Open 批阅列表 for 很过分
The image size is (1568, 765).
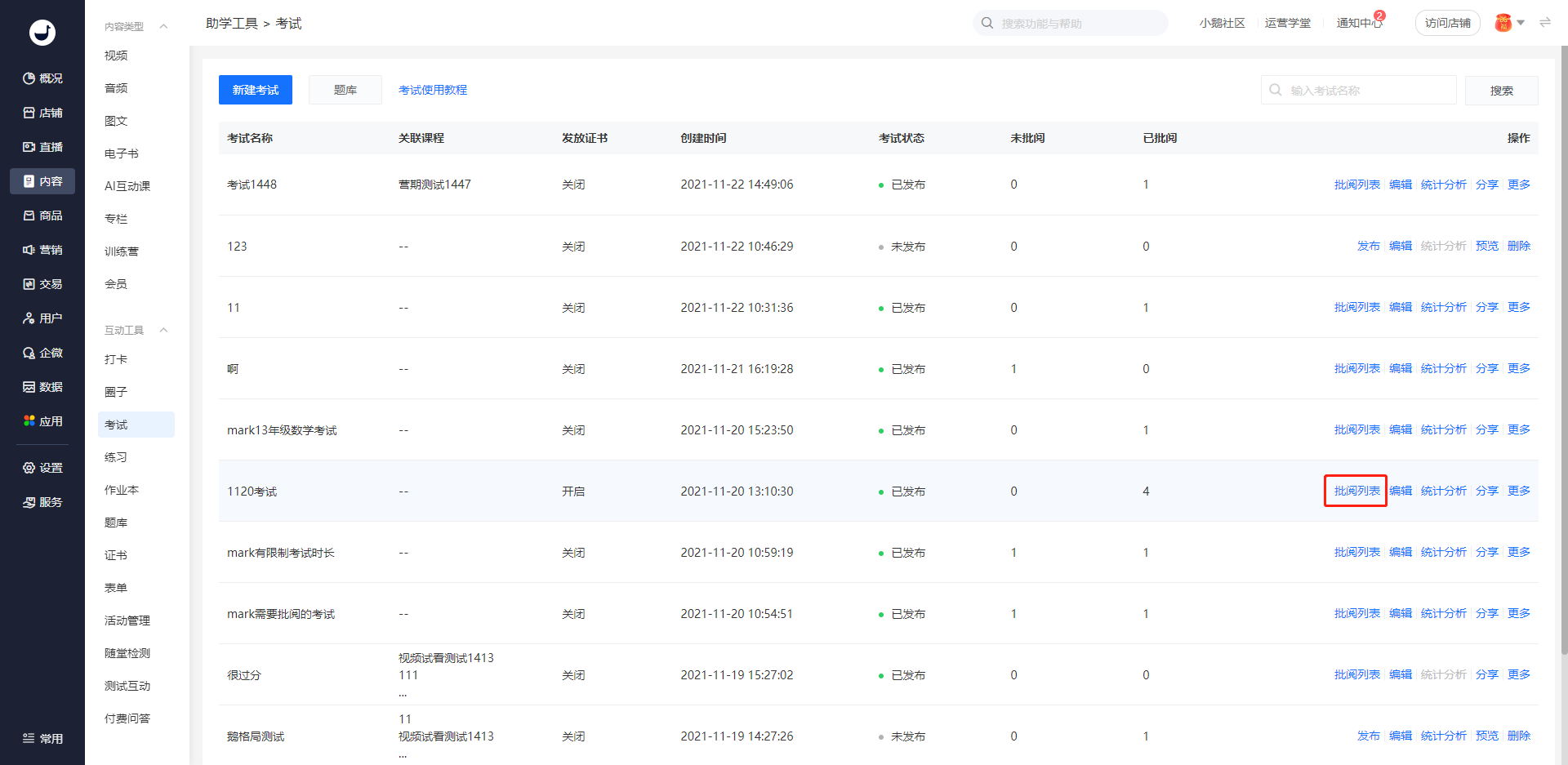tap(1356, 674)
